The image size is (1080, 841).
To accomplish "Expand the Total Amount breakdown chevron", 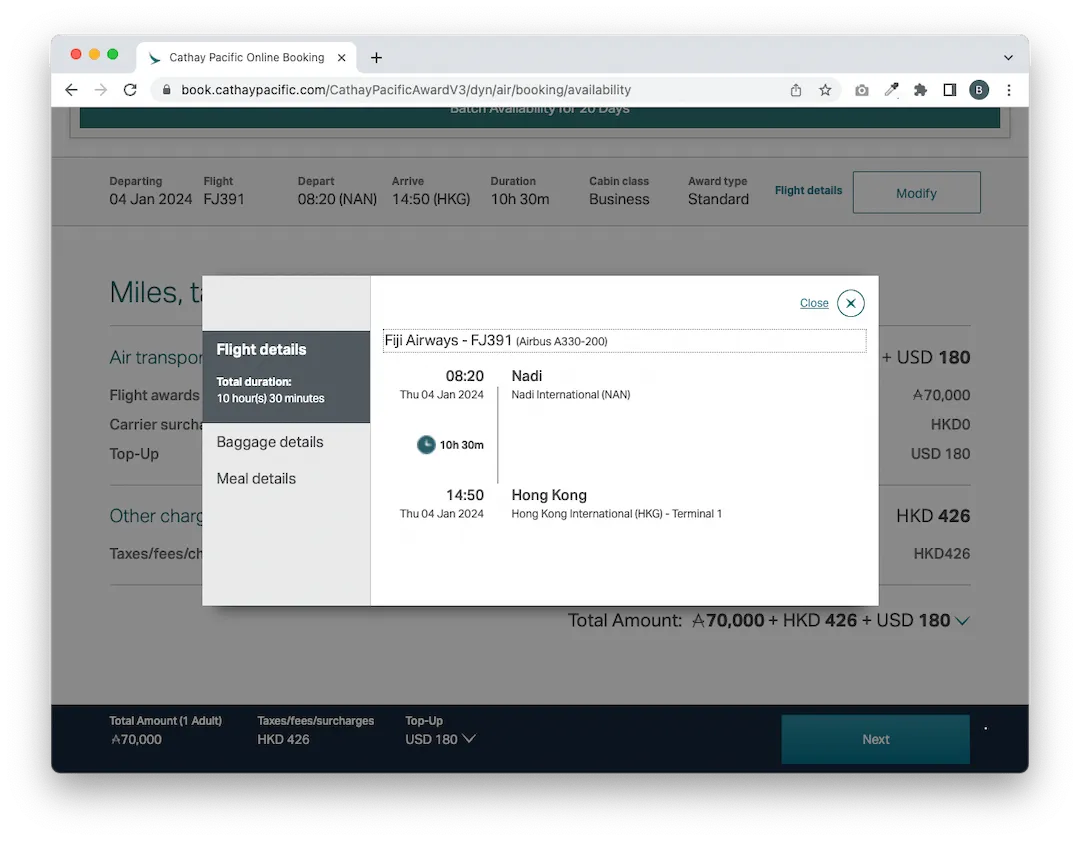I will click(963, 621).
